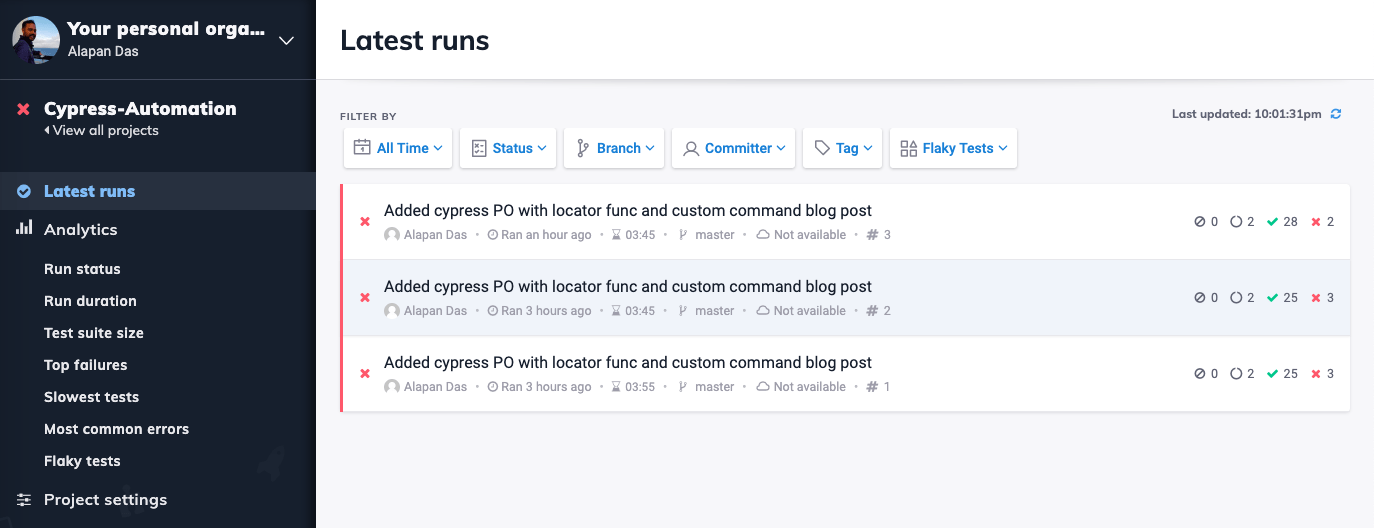Expand the Branch filter dropdown
The image size is (1374, 528).
click(x=614, y=148)
